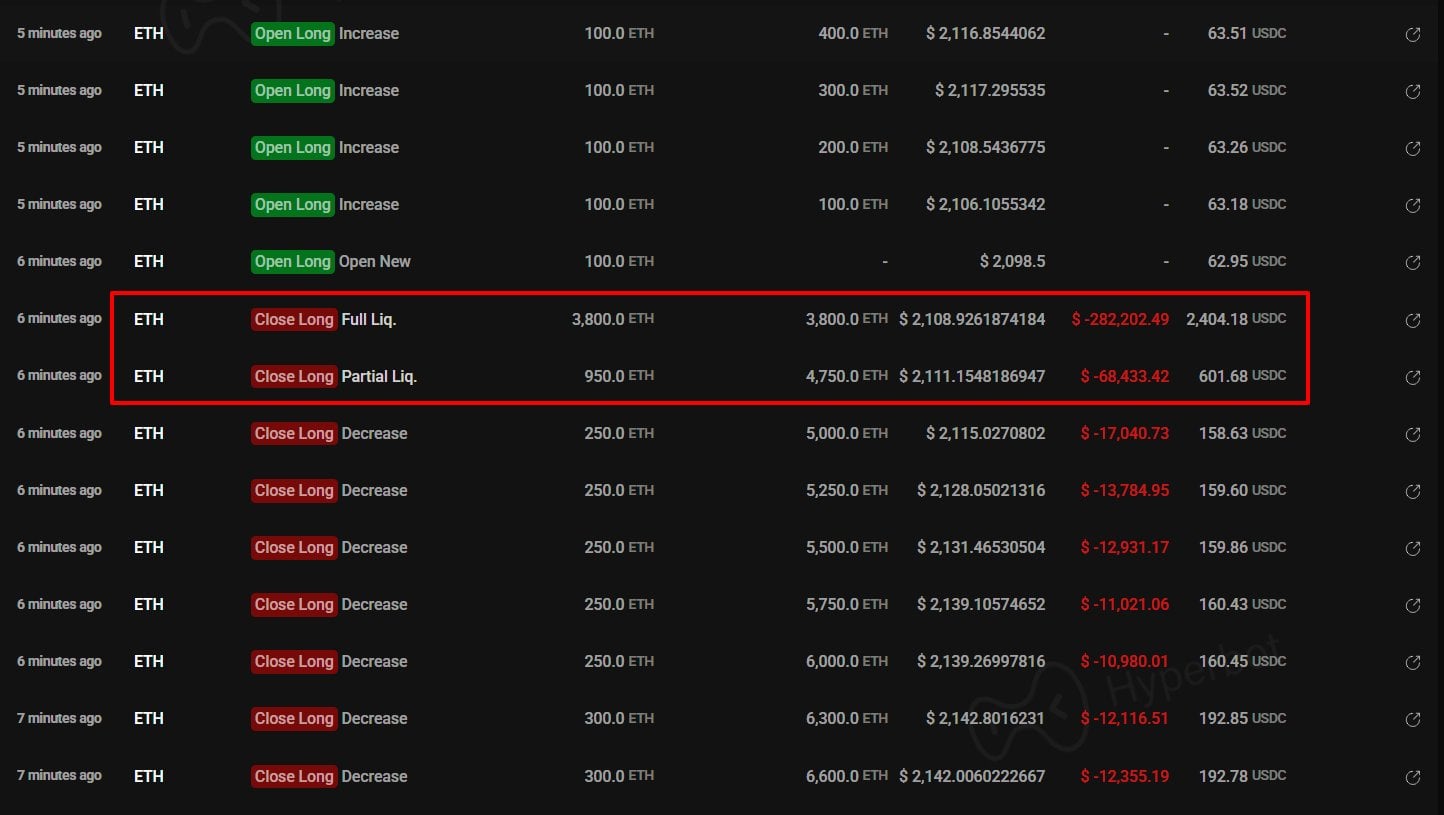Click the price $2,108.9261874184

coord(972,319)
